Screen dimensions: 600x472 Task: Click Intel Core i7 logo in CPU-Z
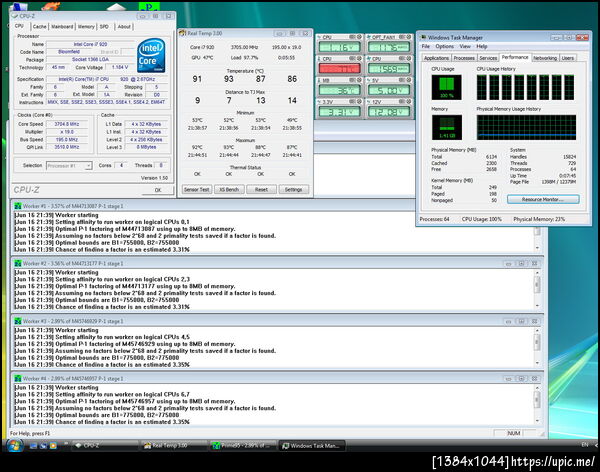pos(152,56)
